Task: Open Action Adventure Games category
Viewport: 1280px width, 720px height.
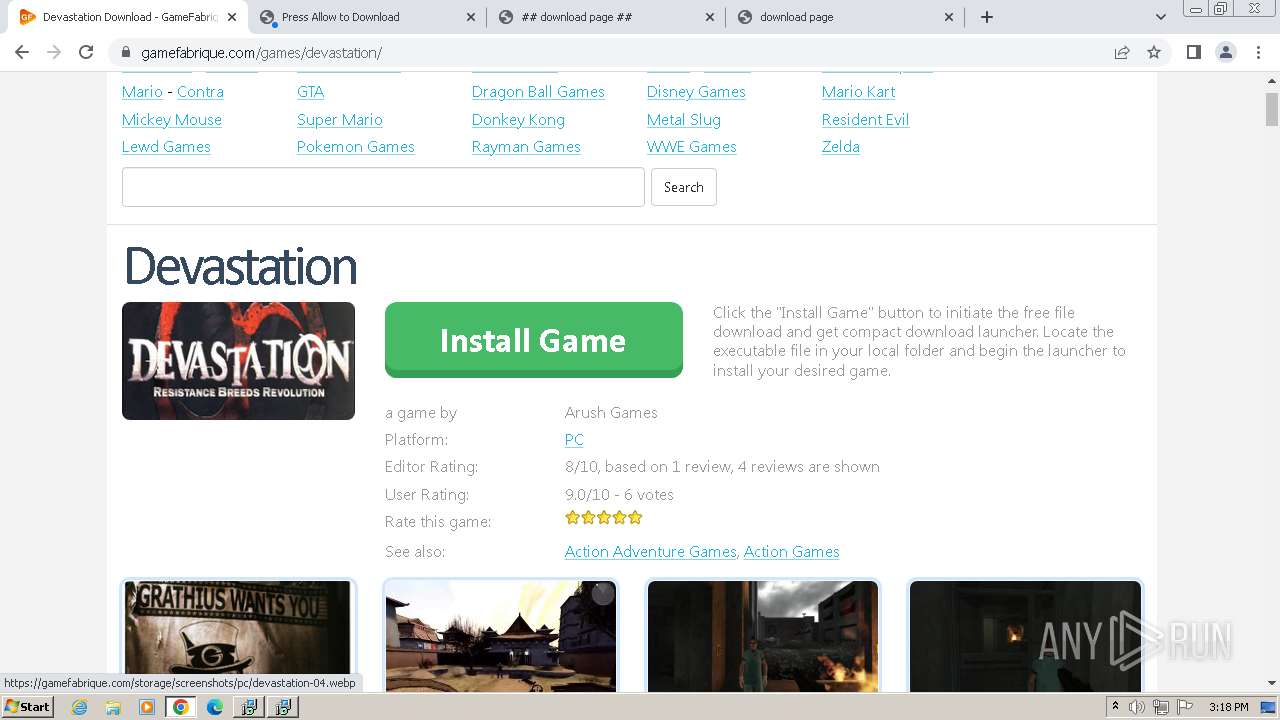Action: click(x=651, y=552)
